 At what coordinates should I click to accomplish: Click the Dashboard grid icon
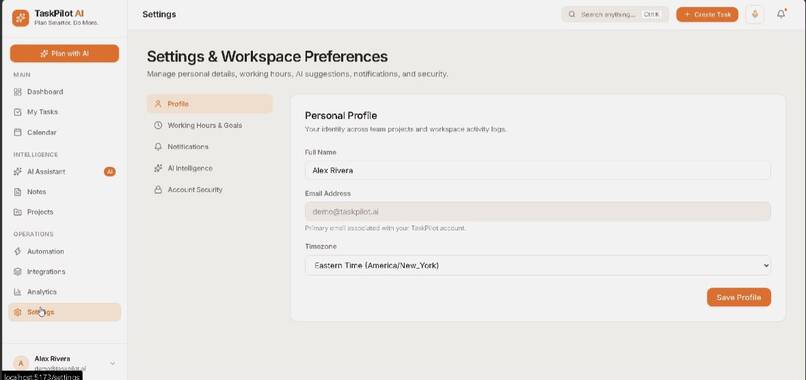[17, 92]
